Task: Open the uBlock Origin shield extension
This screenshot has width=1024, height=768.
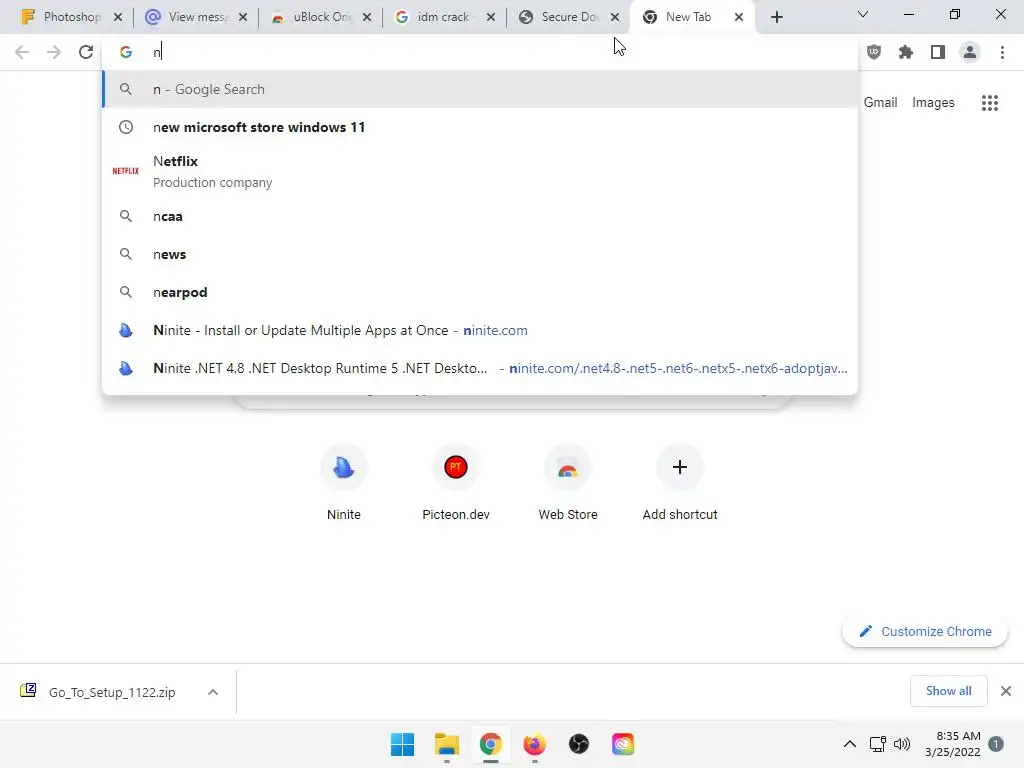Action: [874, 52]
